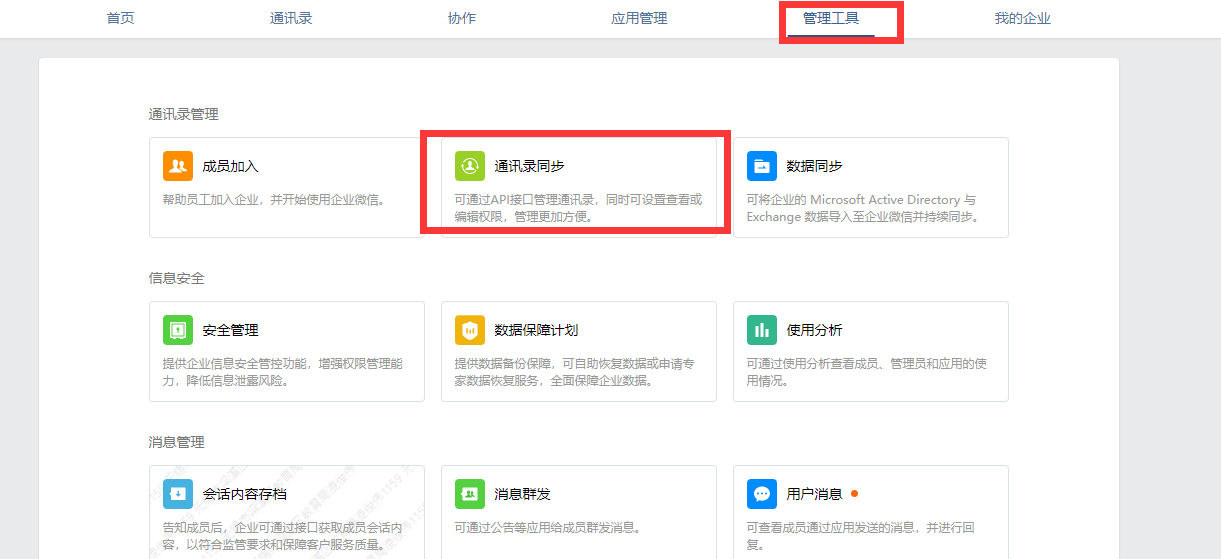Open the 我的企业 tab
This screenshot has width=1221, height=559.
pyautogui.click(x=1022, y=18)
